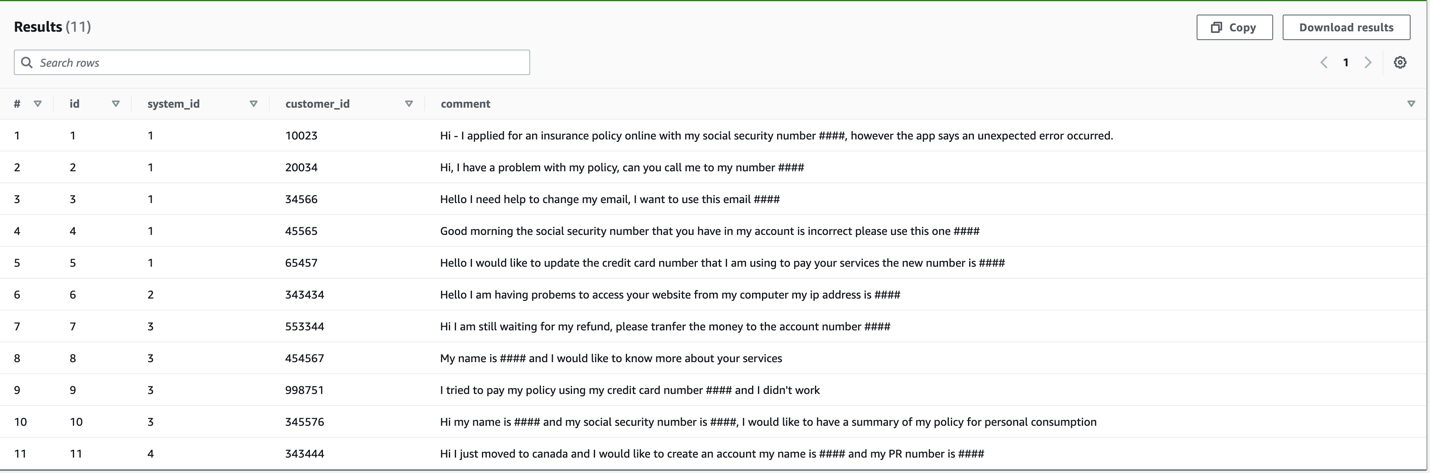Click the comment about IP address

pyautogui.click(x=670, y=295)
